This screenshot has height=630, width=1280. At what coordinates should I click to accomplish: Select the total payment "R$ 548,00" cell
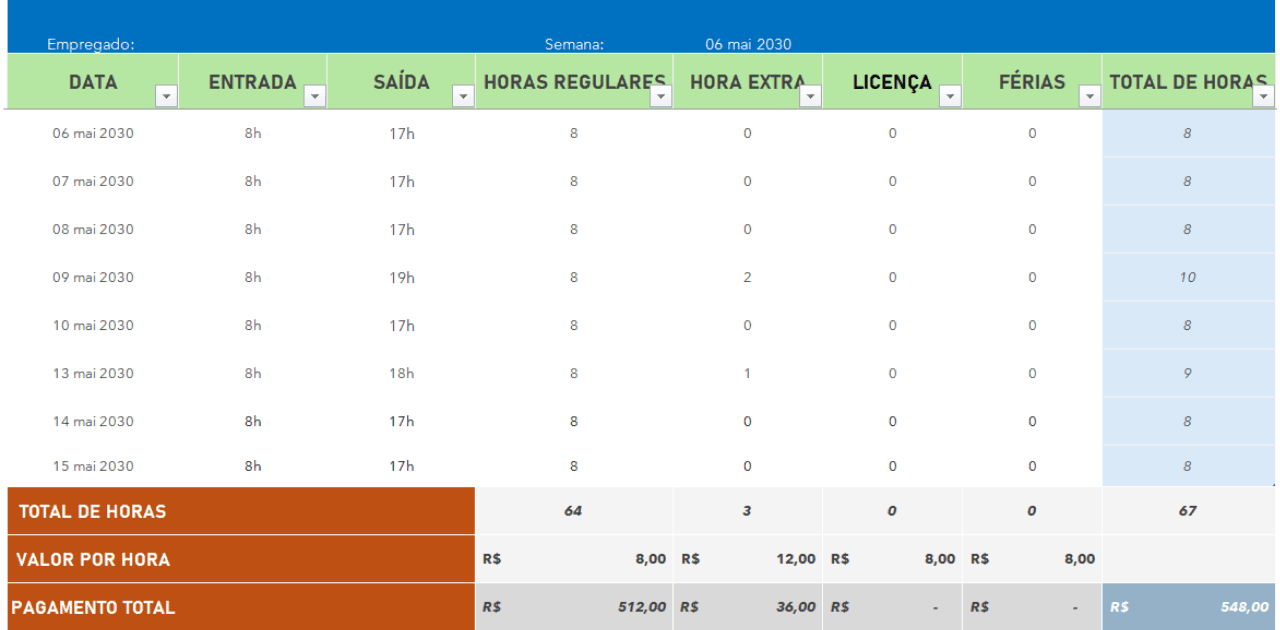[1188, 607]
